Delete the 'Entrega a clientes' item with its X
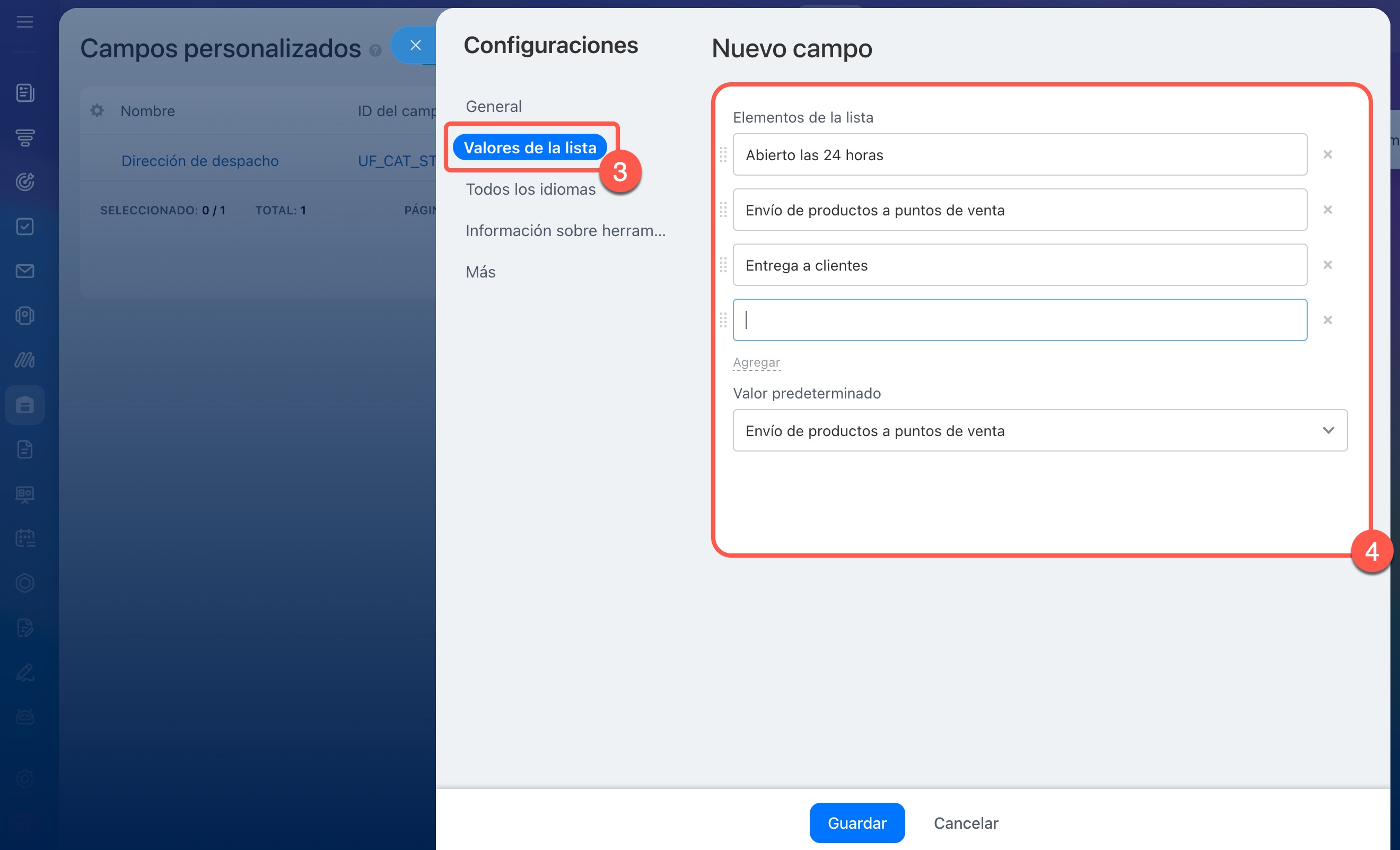Viewport: 1400px width, 850px height. (1327, 265)
